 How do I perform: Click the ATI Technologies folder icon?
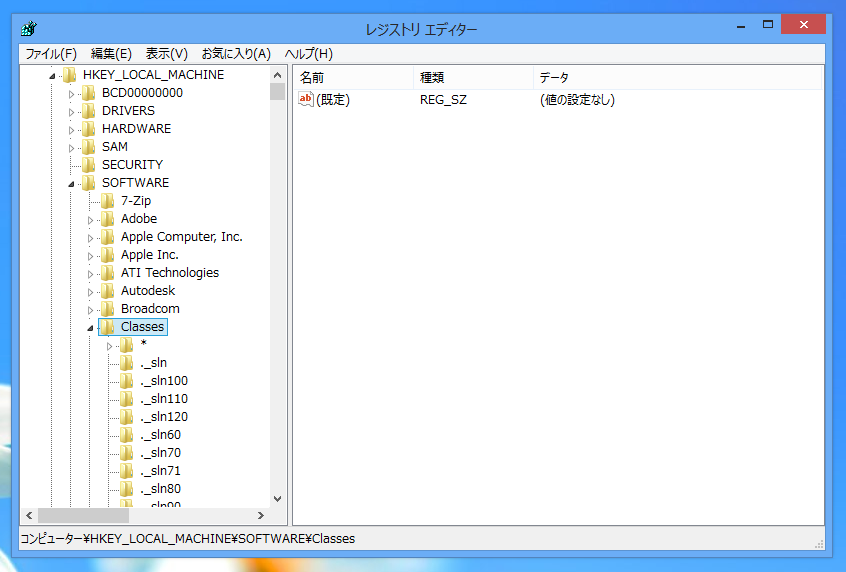(107, 273)
